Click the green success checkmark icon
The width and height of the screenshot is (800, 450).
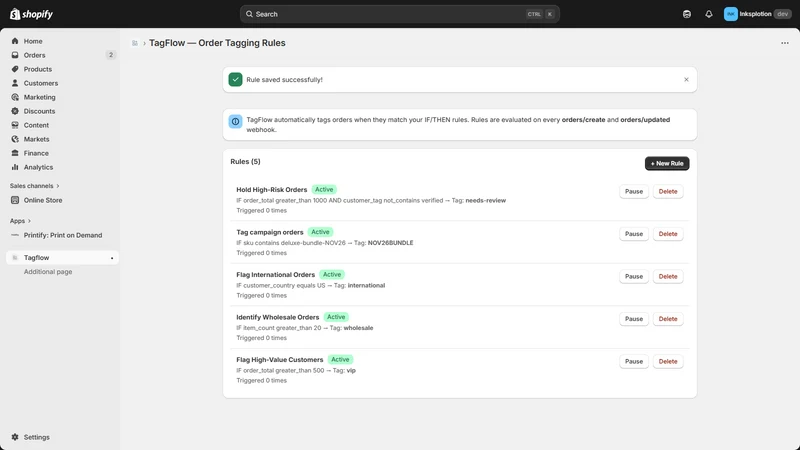235,80
